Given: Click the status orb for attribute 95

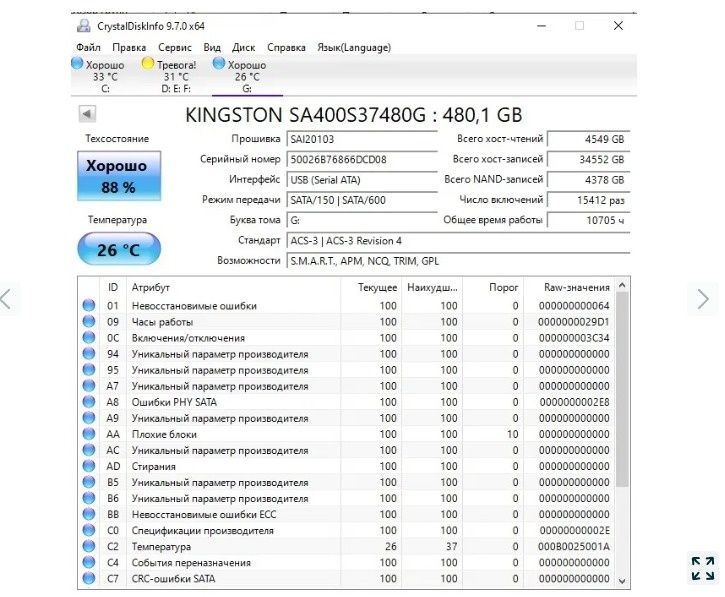Looking at the screenshot, I should point(89,370).
